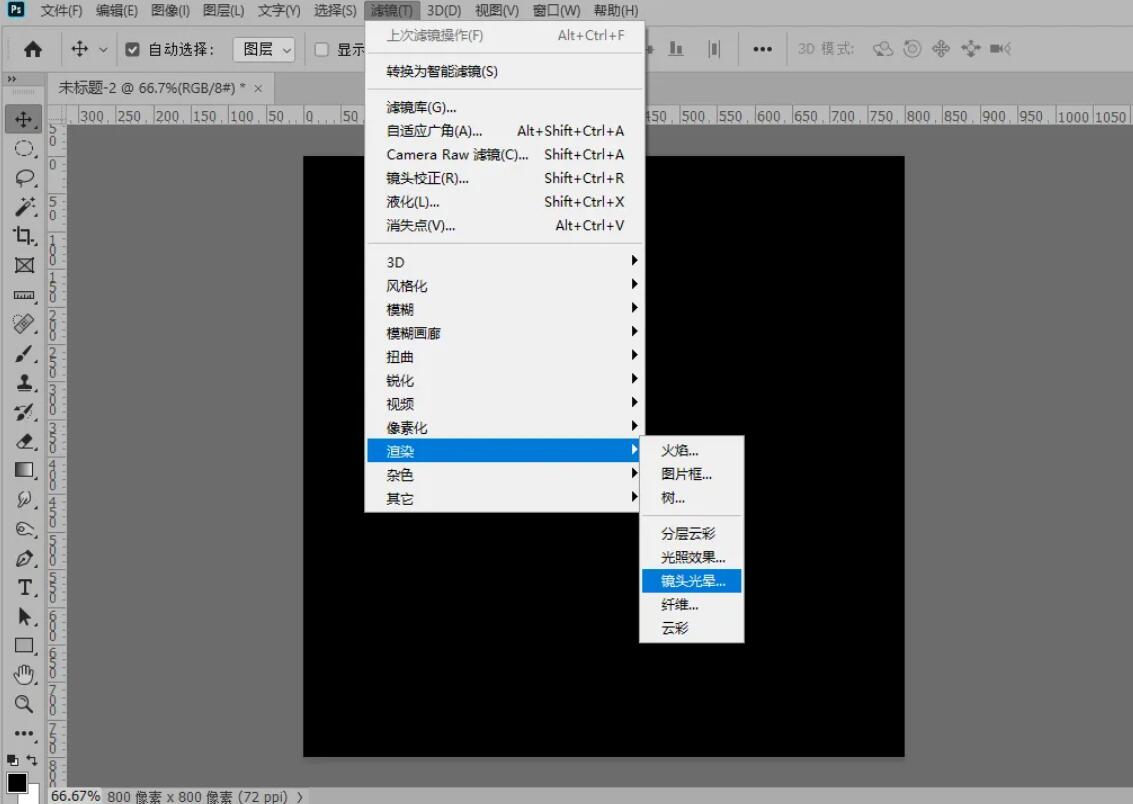
Task: Select 镜头光晕 from the render submenu
Action: pyautogui.click(x=691, y=580)
